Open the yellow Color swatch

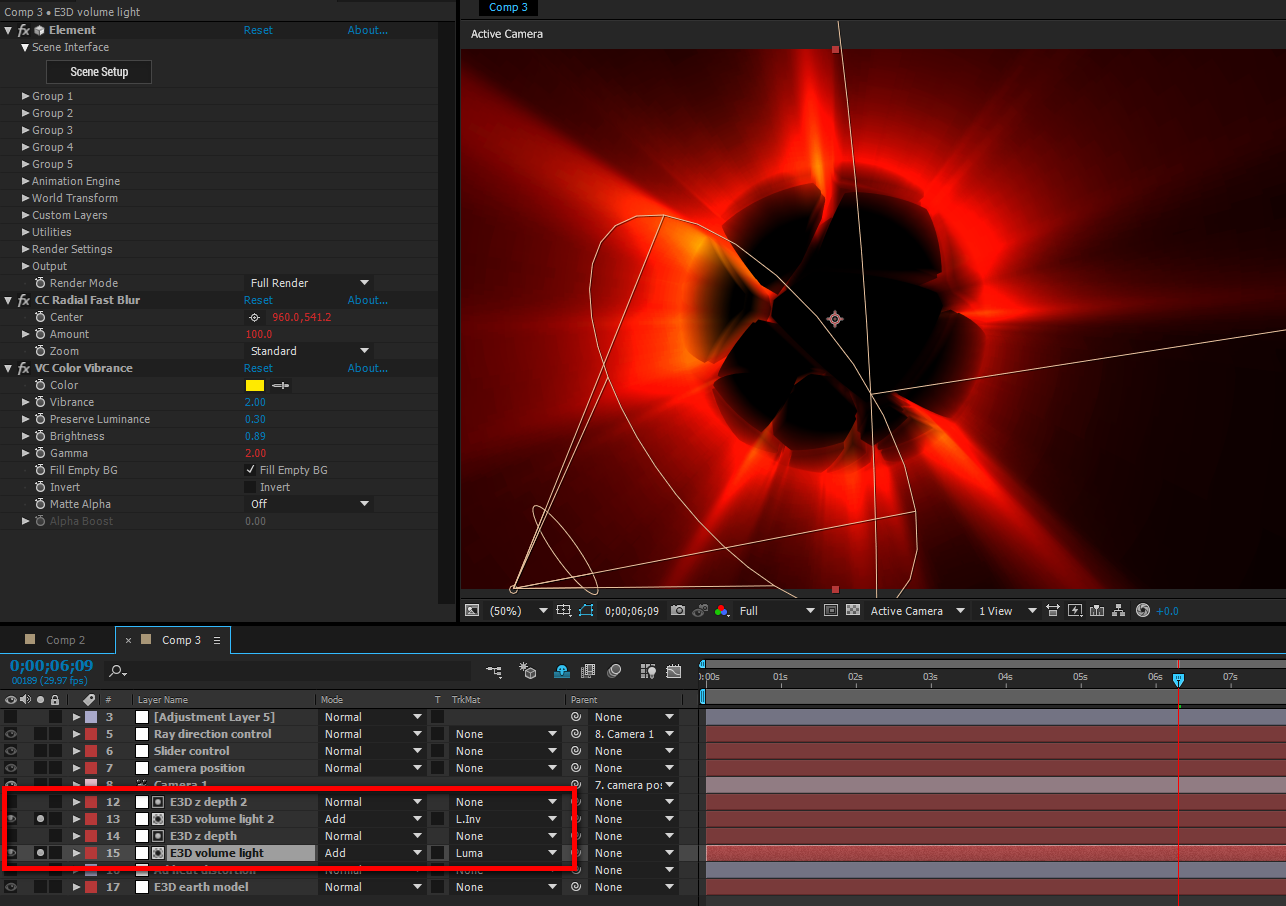click(x=255, y=385)
